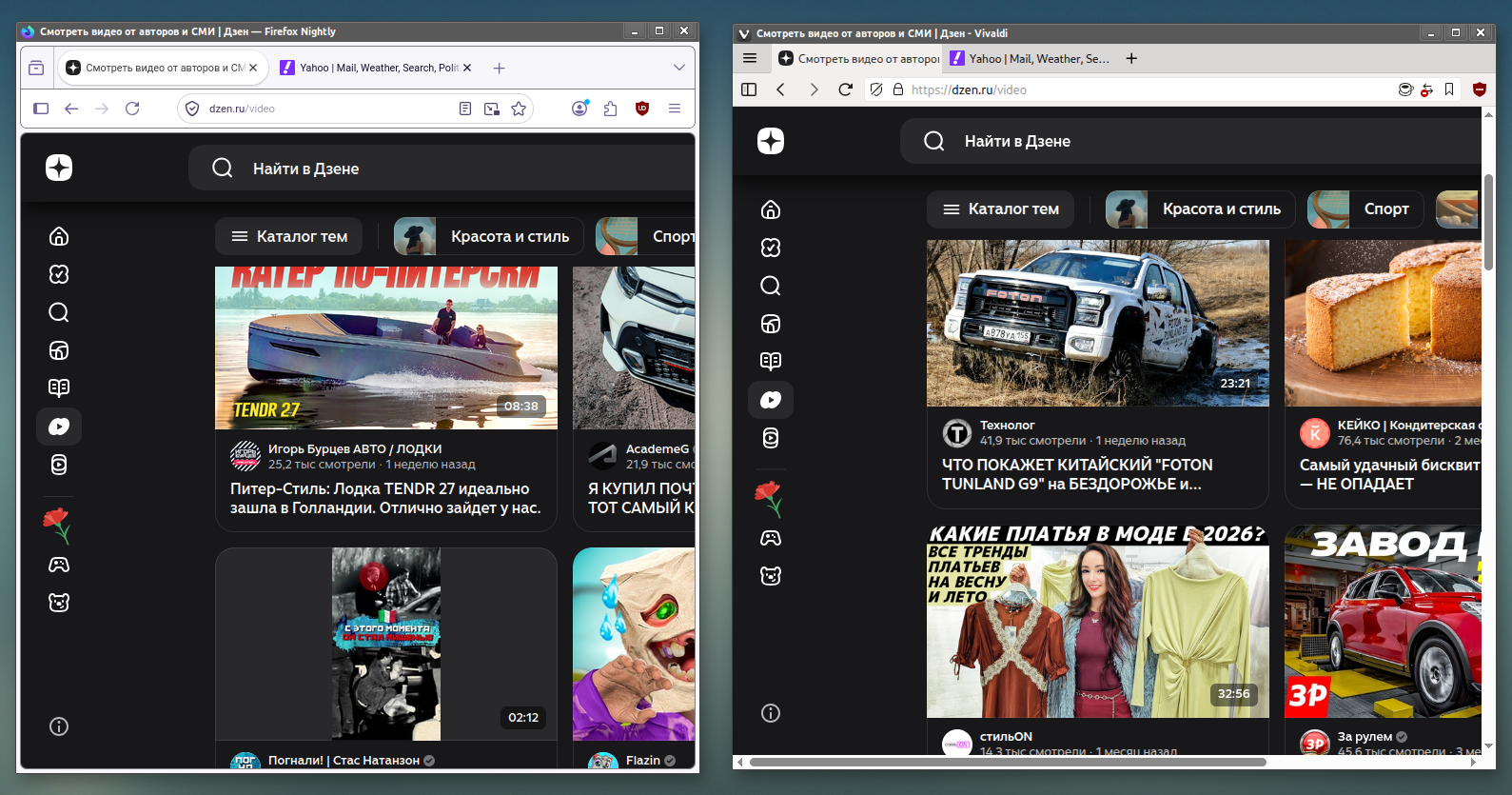
Task: Open Vivaldi main menu button
Action: tap(750, 58)
